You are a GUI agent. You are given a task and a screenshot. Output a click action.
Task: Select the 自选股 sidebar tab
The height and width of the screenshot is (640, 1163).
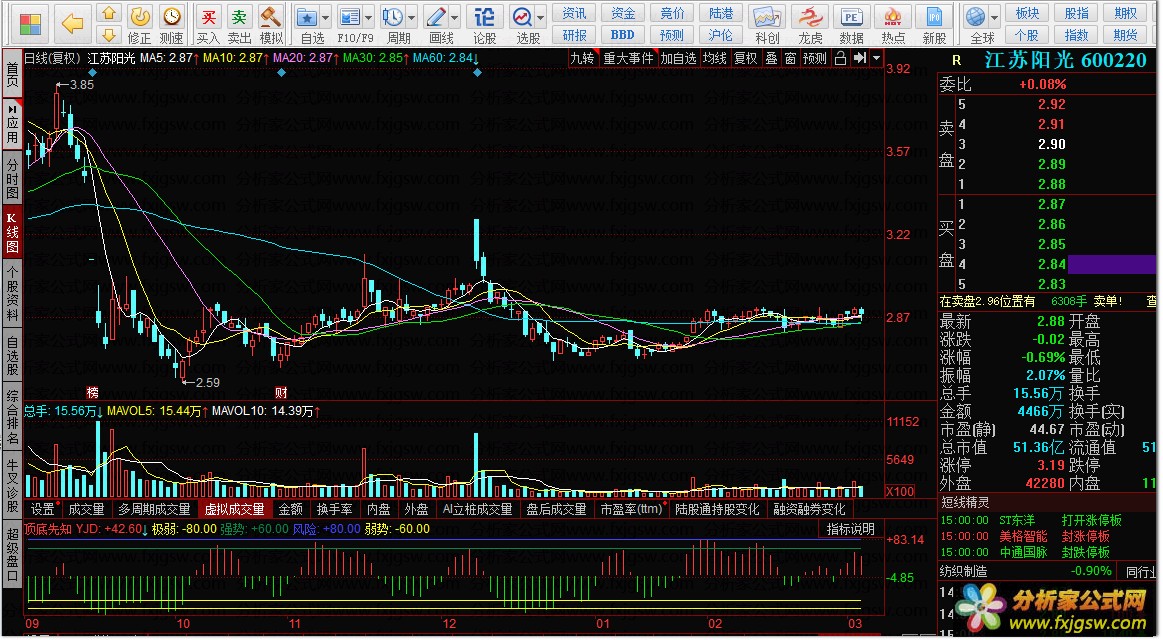pos(12,356)
